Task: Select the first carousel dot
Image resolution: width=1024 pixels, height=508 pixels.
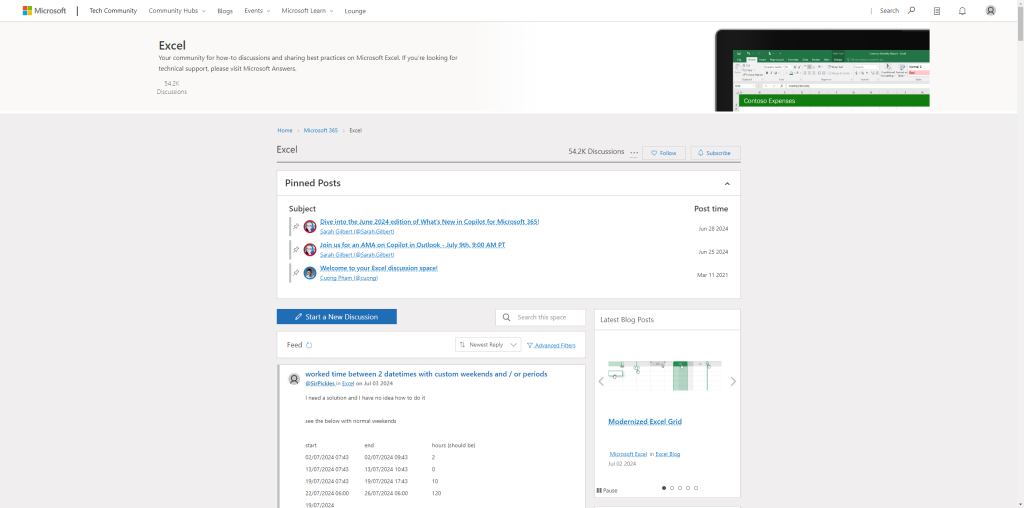Action: 664,488
